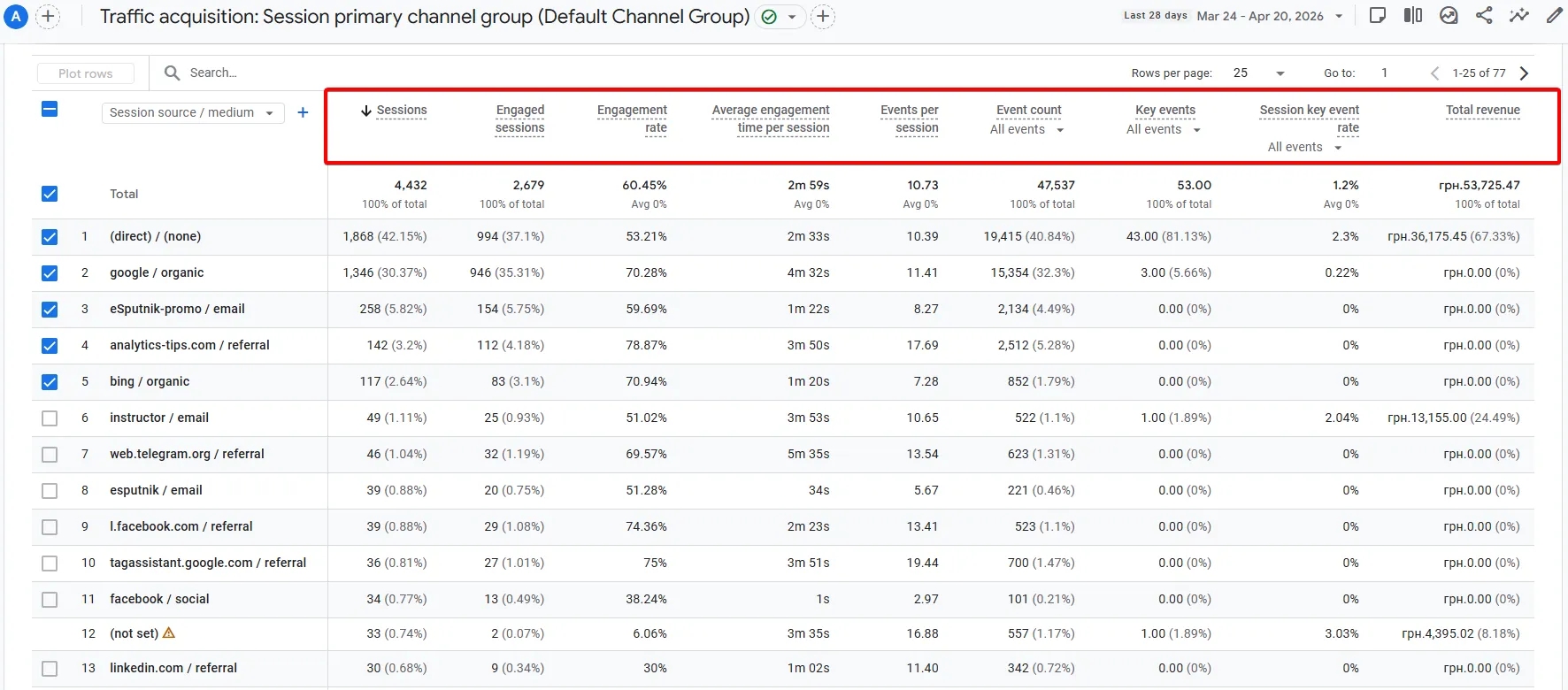Sort by Engaged sessions column header
The image size is (1568, 690).
click(520, 119)
